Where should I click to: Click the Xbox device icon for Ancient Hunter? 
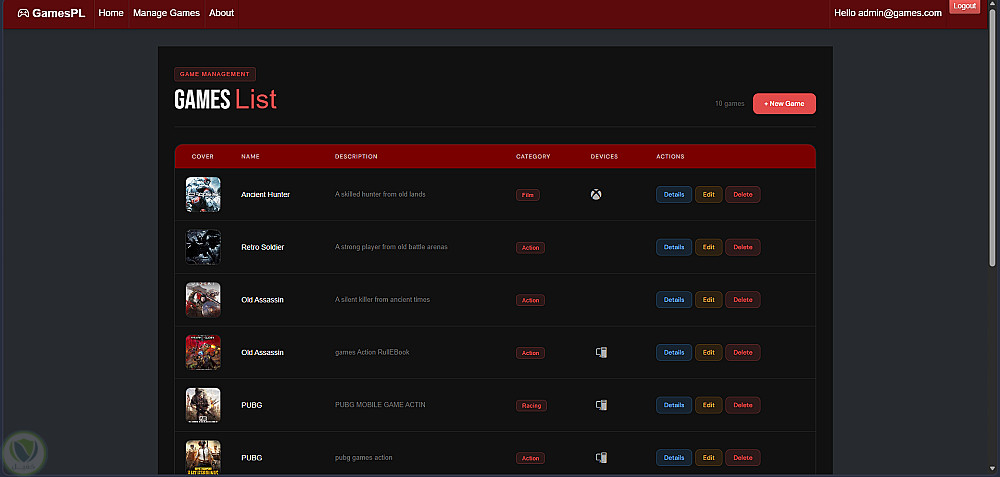[596, 194]
